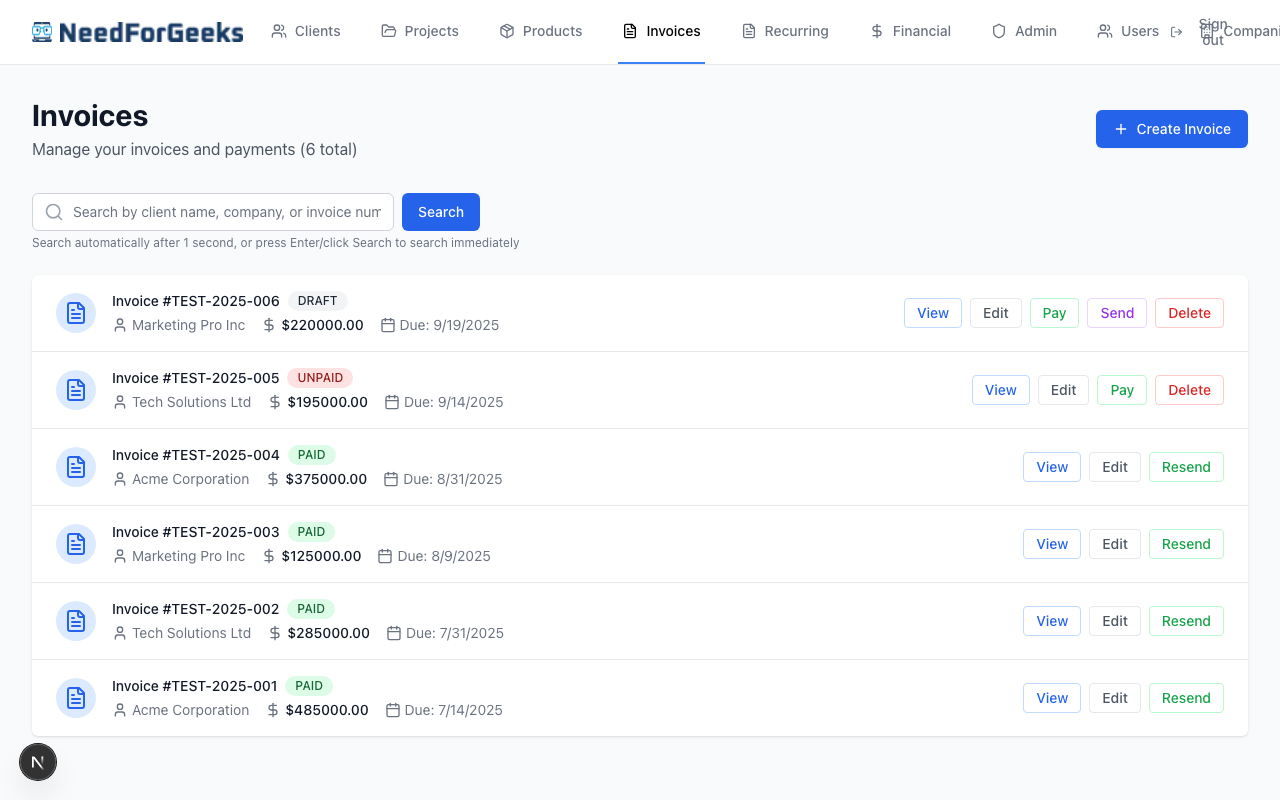This screenshot has height=800, width=1280.
Task: Switch to the Invoices tab
Action: 660,31
